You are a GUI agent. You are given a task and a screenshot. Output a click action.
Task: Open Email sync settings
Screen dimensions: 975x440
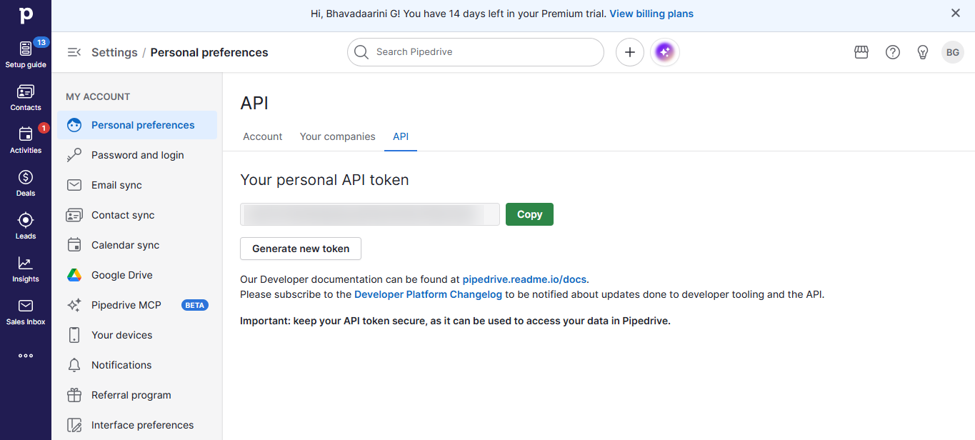pyautogui.click(x=137, y=185)
